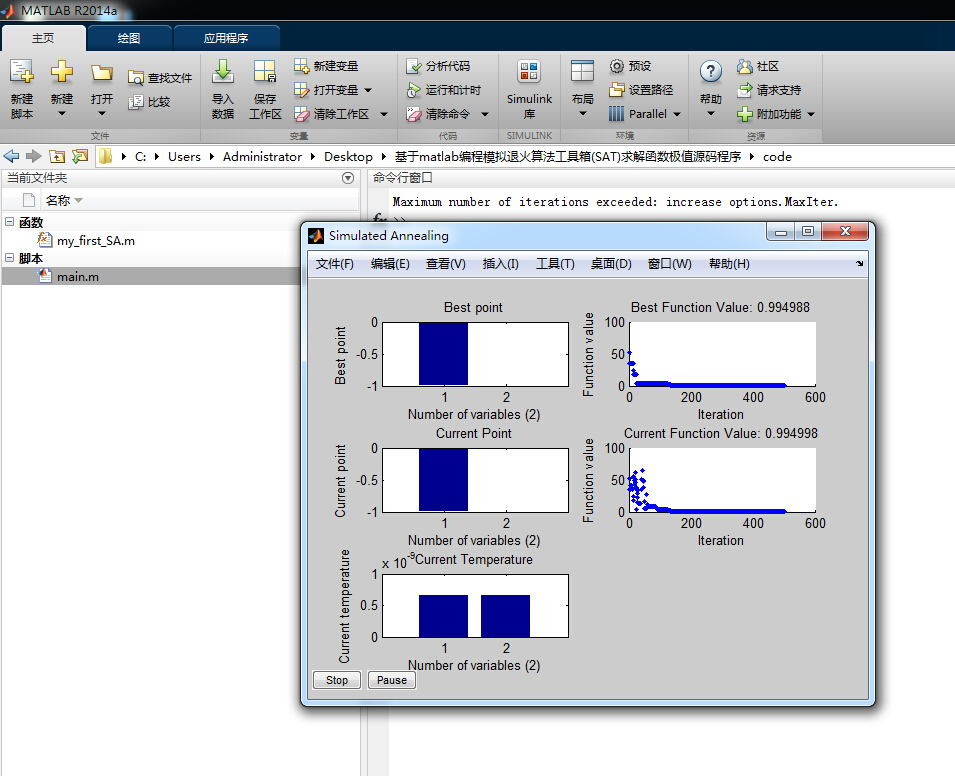Screen dimensions: 955x776
Task: Open 预设 preferences gear icon
Action: pyautogui.click(x=616, y=66)
